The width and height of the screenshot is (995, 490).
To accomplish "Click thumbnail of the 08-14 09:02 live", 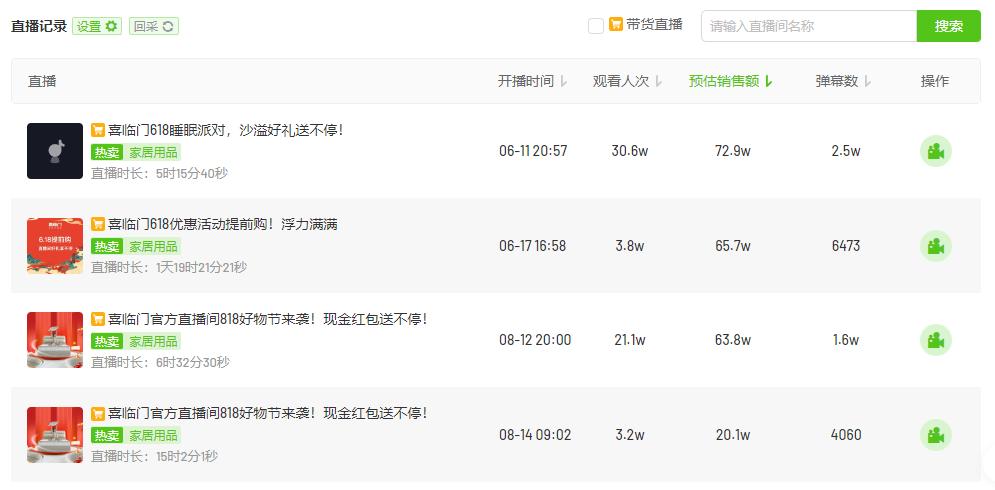I will [x=55, y=435].
